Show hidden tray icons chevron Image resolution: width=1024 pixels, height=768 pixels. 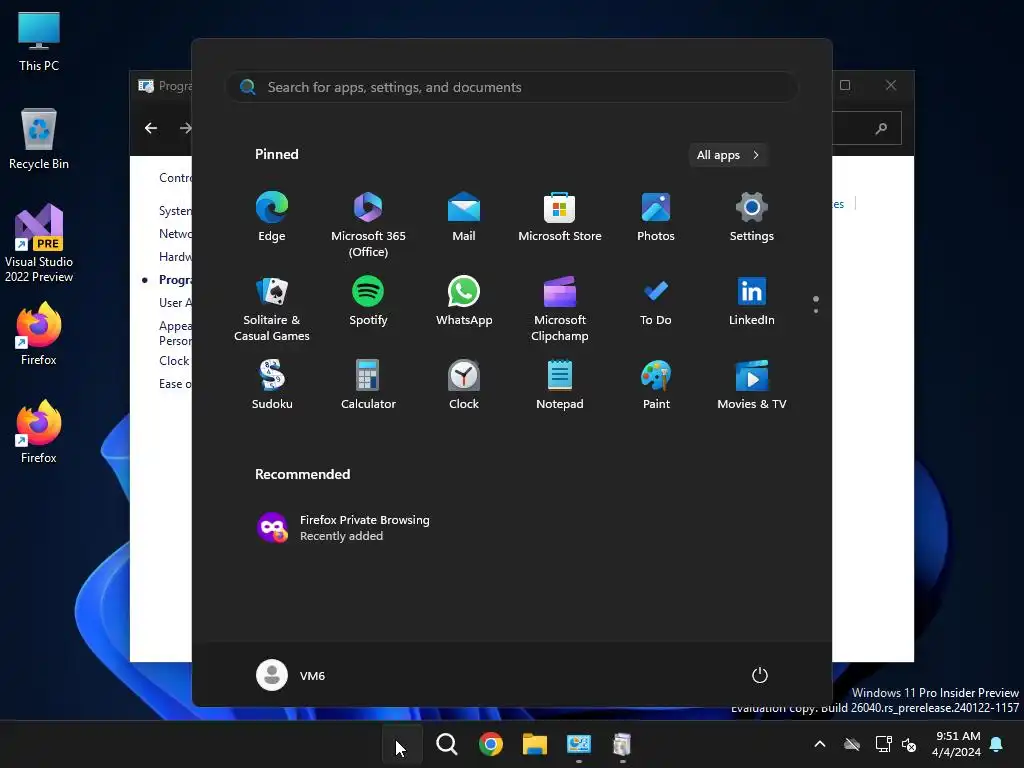[x=820, y=744]
